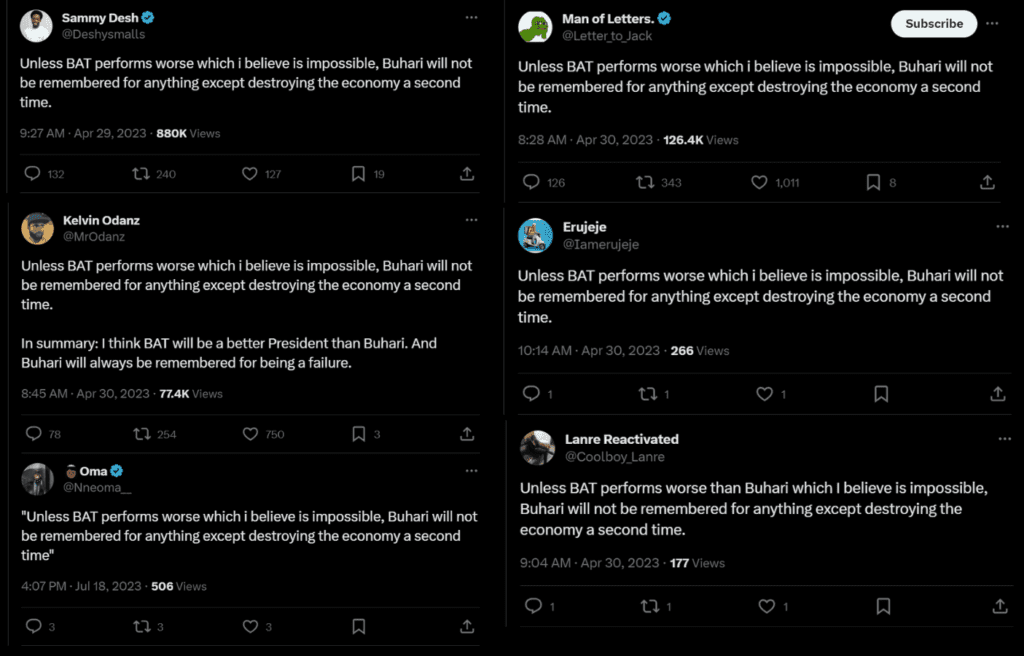Viewport: 1024px width, 656px height.
Task: Bookmark Lanre Reactivated's tweet
Action: [883, 606]
